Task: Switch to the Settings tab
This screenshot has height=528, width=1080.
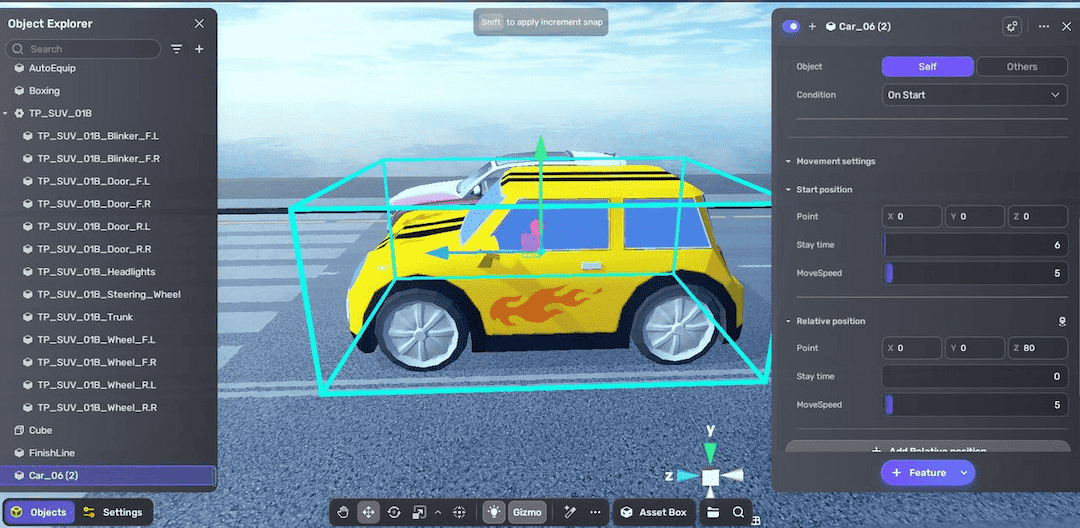Action: point(113,512)
